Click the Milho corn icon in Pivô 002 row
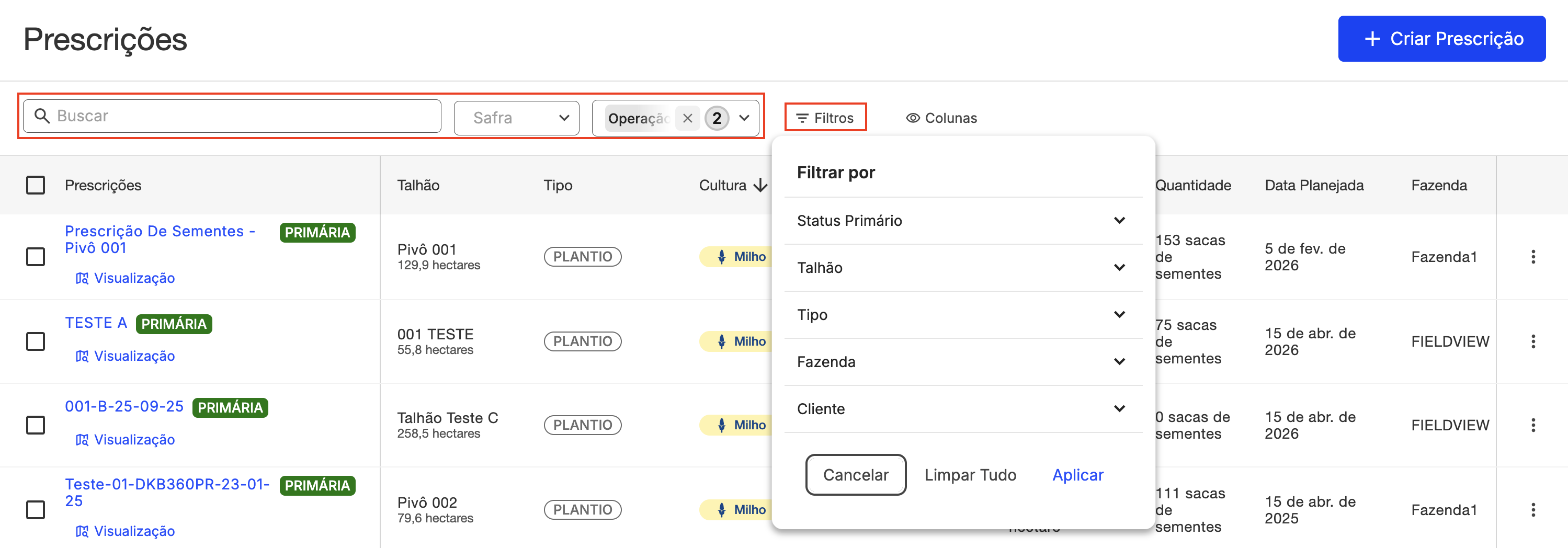 [721, 510]
